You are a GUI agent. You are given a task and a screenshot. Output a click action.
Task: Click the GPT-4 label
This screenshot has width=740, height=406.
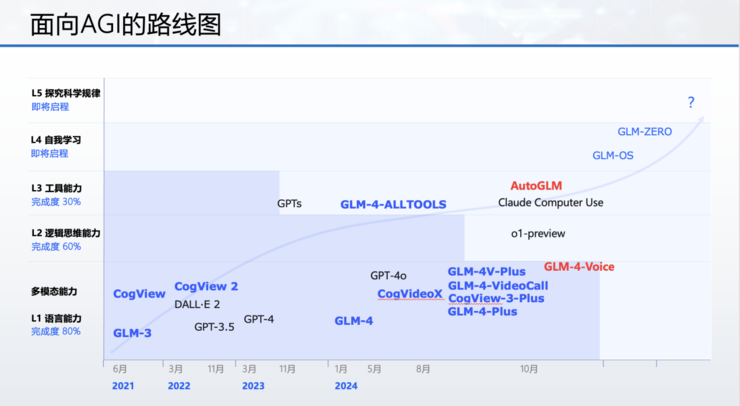click(259, 319)
